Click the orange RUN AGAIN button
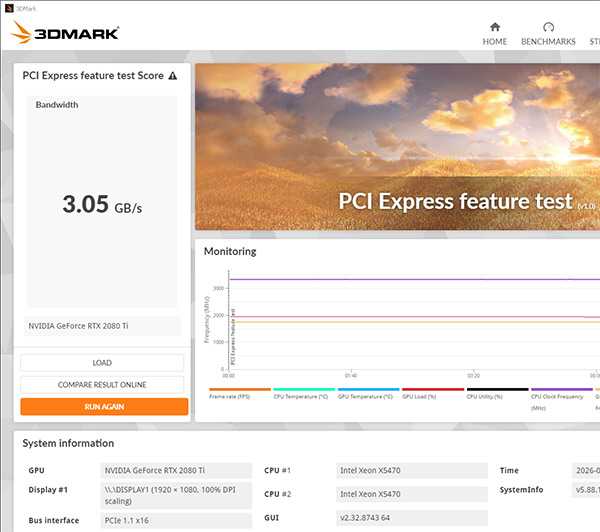 [104, 406]
